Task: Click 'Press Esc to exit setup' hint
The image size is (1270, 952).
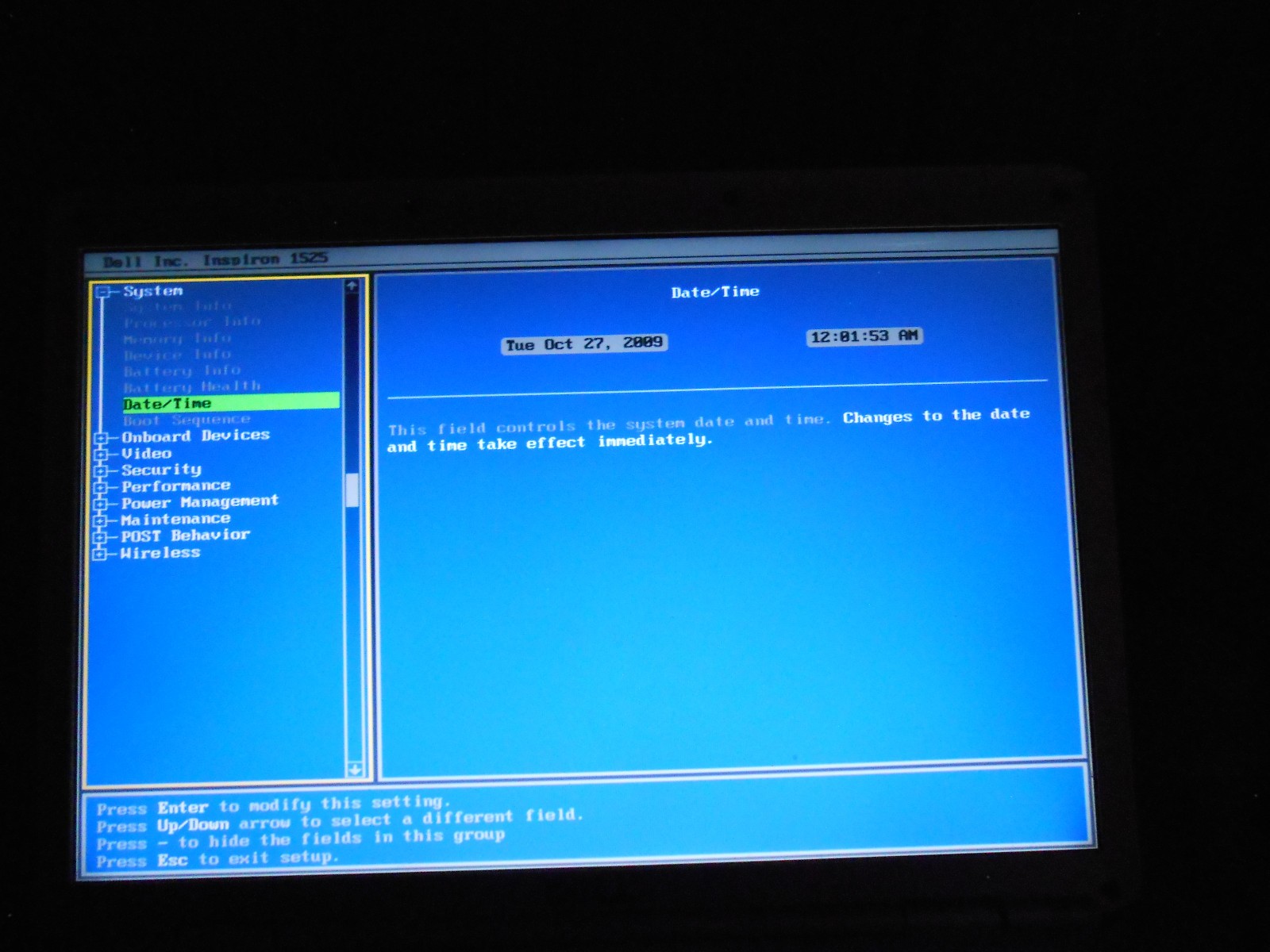Action: coord(217,859)
